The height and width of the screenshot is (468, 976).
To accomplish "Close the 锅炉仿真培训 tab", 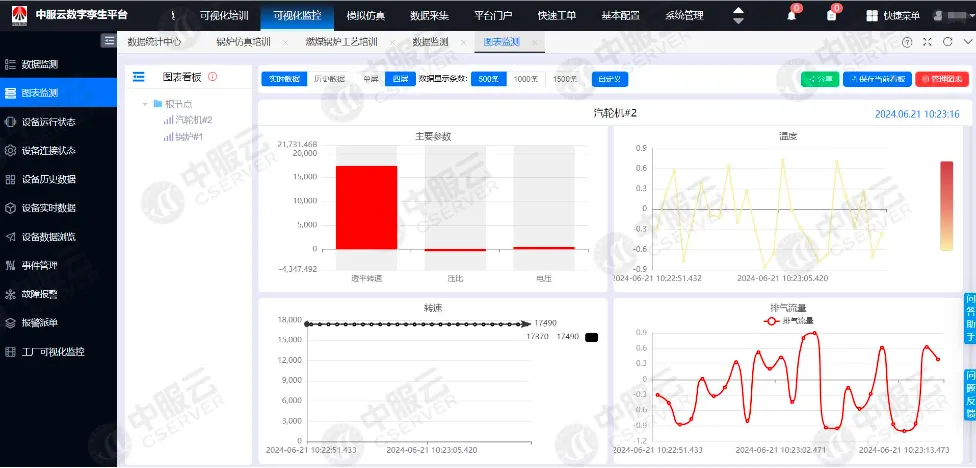I will pos(285,42).
